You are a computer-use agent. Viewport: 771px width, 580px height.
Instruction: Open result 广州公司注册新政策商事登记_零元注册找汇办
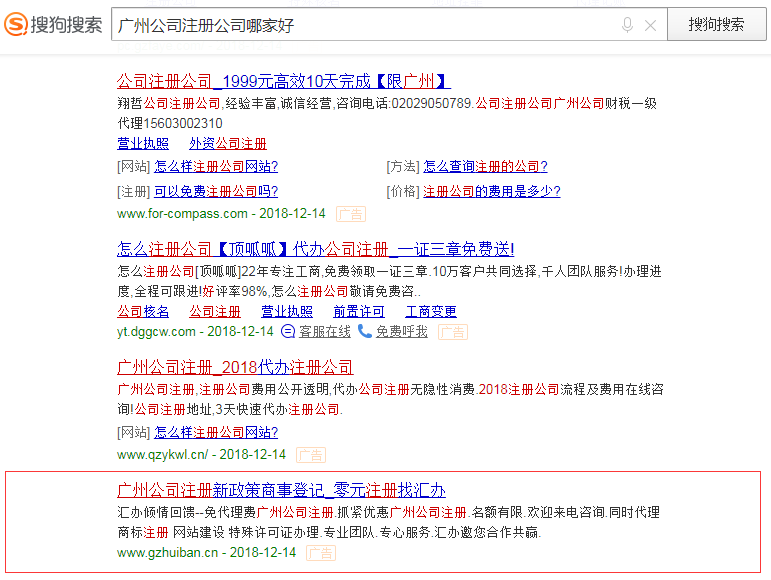(281, 490)
